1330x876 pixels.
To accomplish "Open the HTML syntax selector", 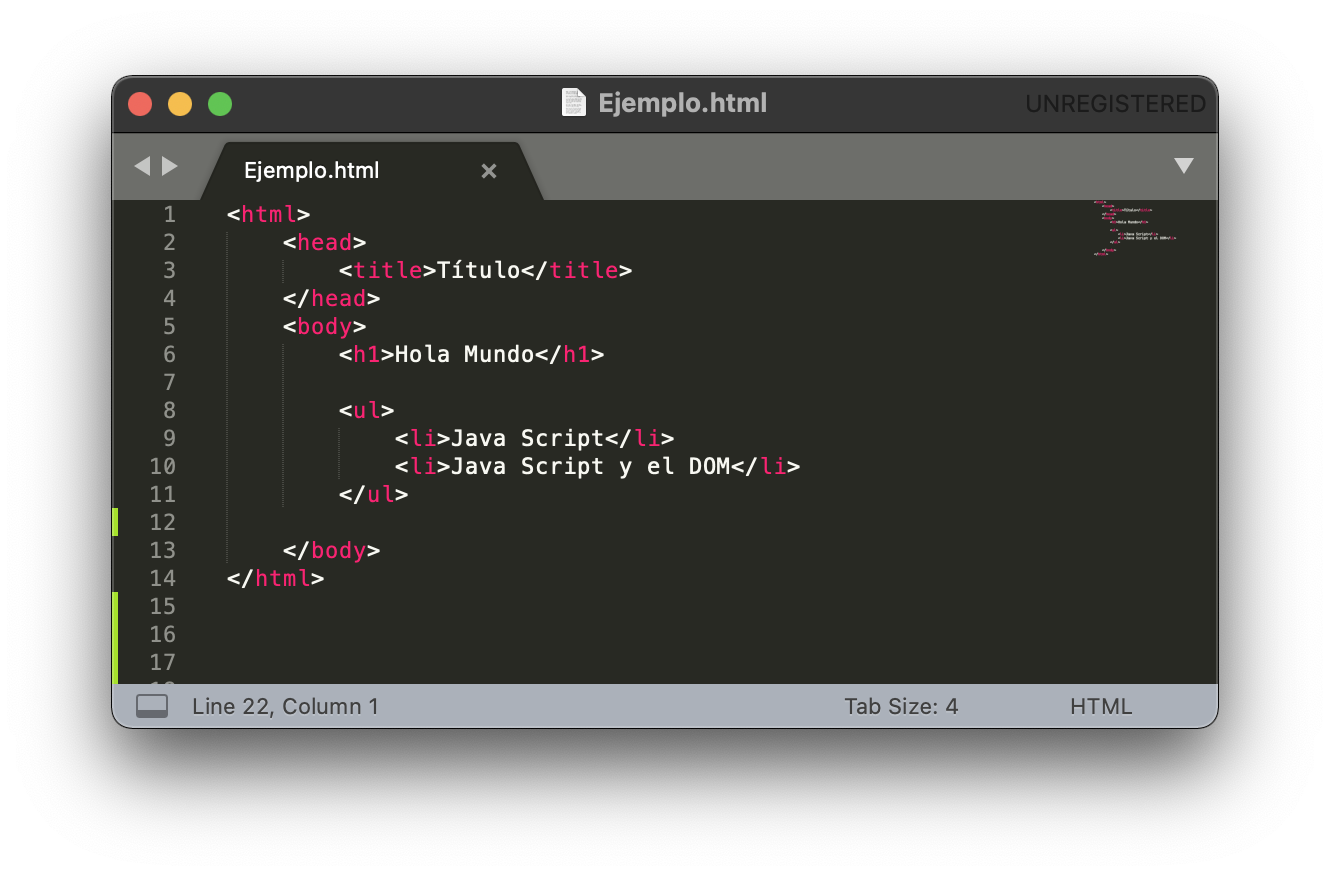I will click(x=1101, y=706).
